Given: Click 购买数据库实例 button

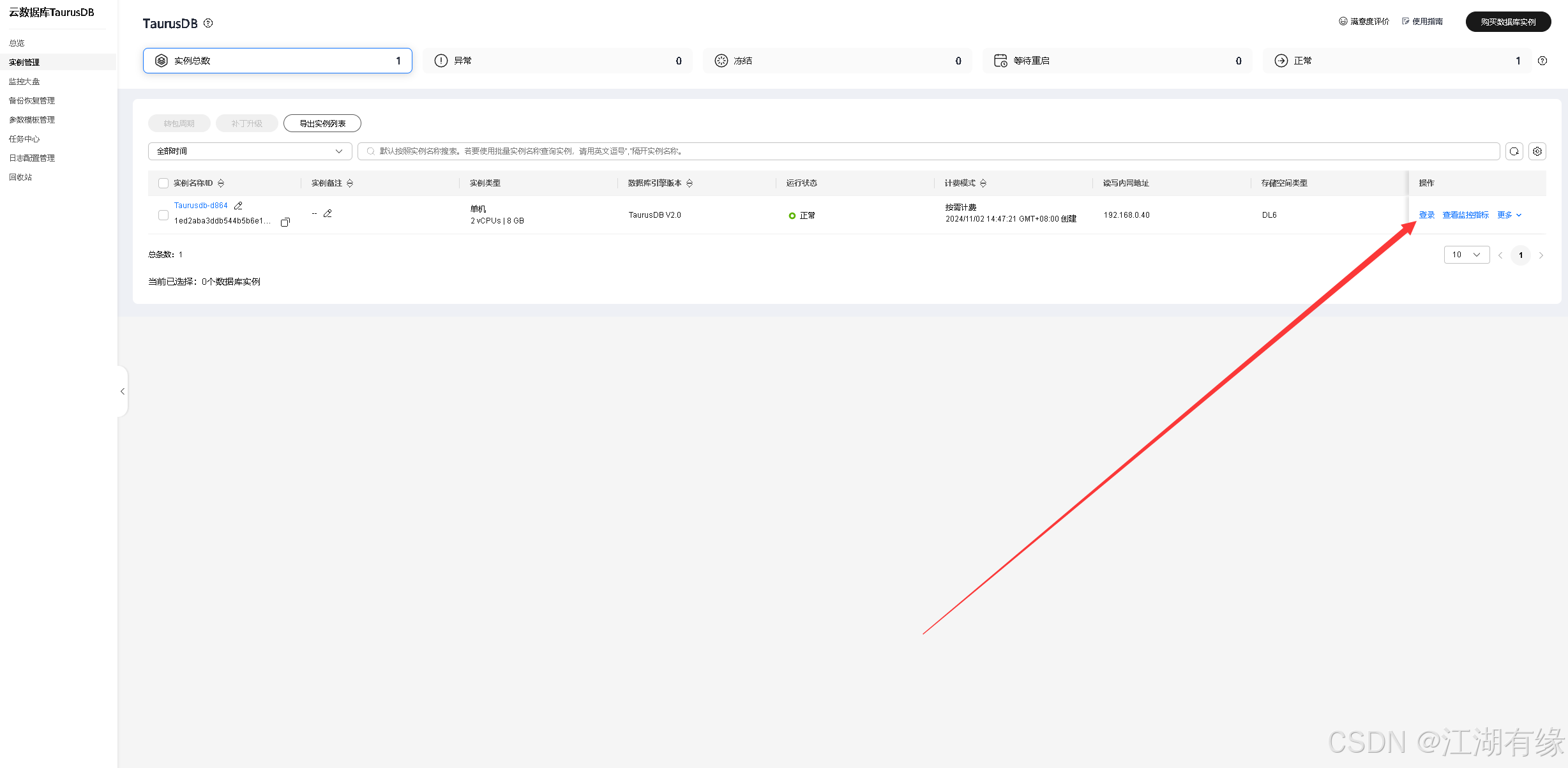Looking at the screenshot, I should [1508, 22].
